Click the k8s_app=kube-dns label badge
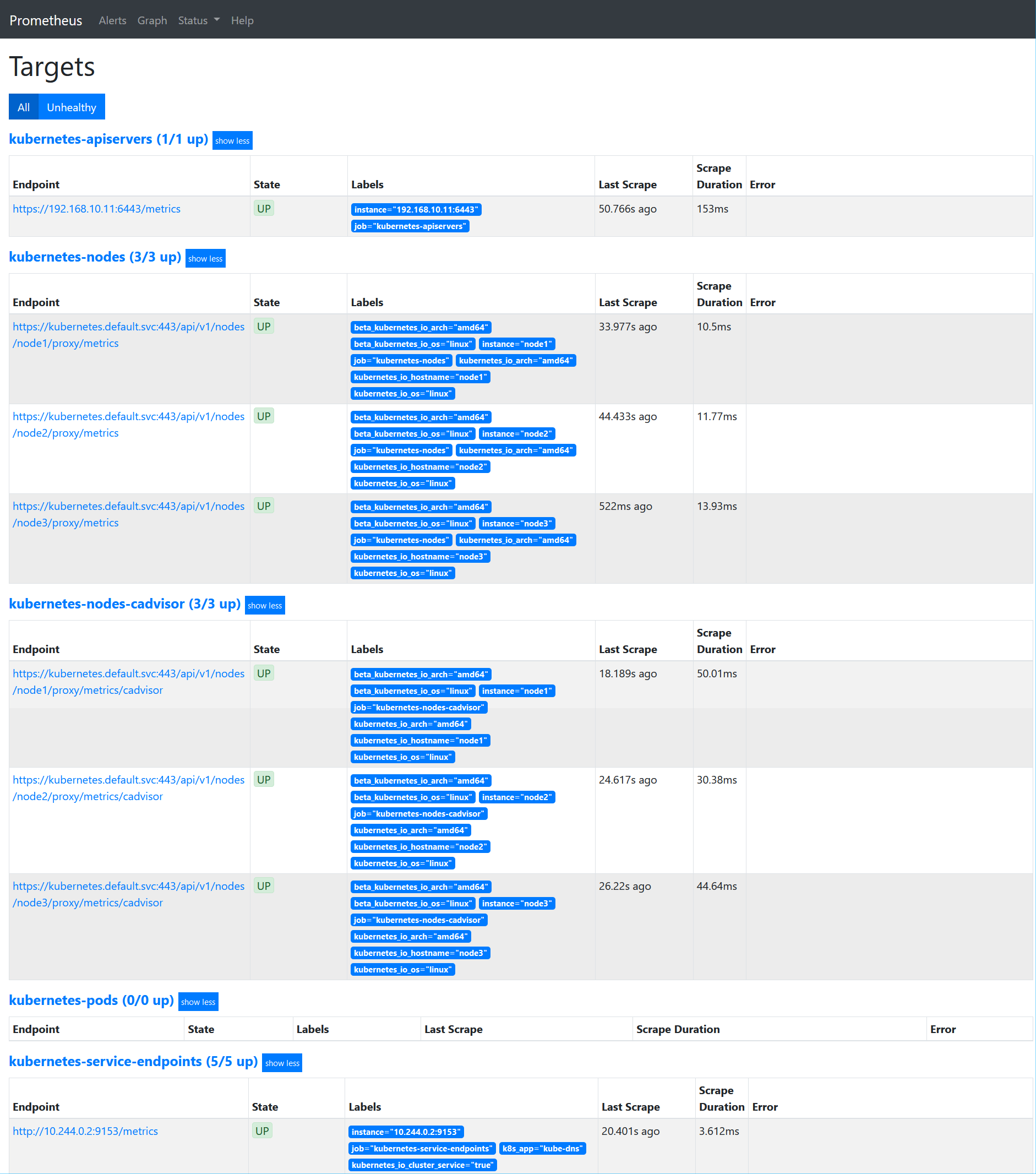The width and height of the screenshot is (1036, 1174). (x=543, y=1148)
